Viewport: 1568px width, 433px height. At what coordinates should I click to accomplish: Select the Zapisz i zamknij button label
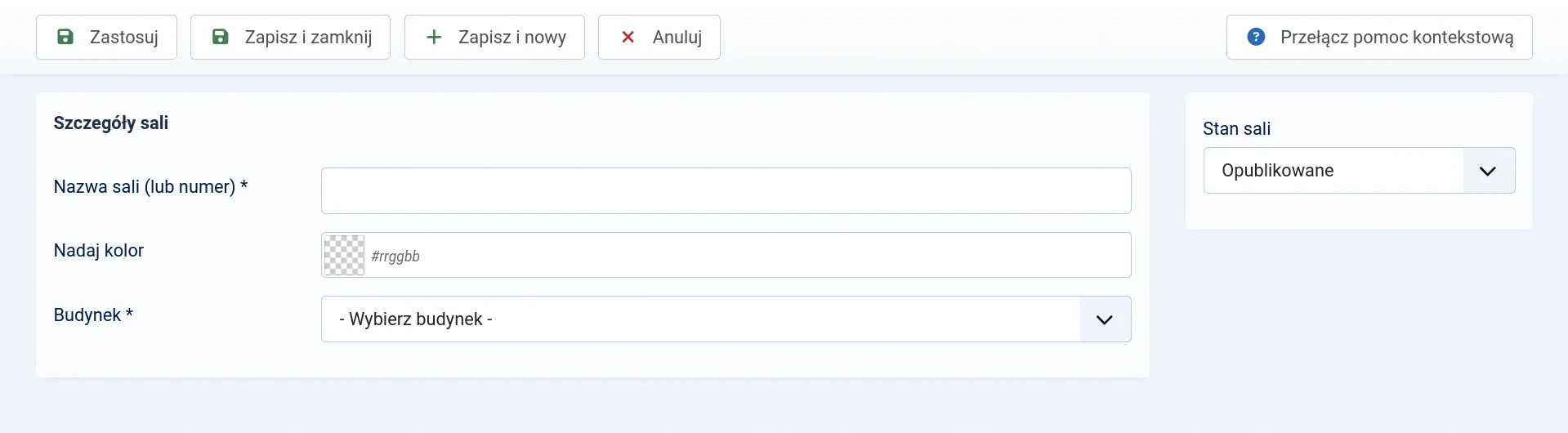(x=308, y=37)
